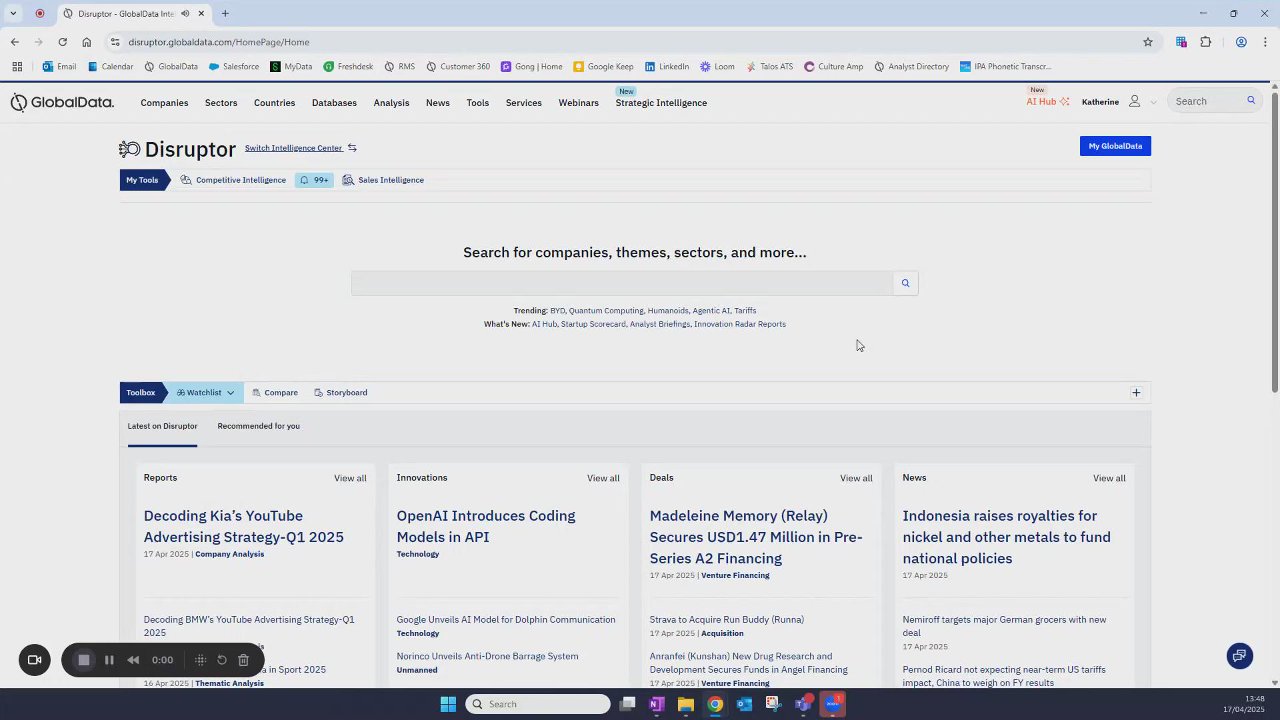This screenshot has height=720, width=1280.
Task: Expand the account dropdown chevron beside the profile icon
Action: (x=1153, y=102)
